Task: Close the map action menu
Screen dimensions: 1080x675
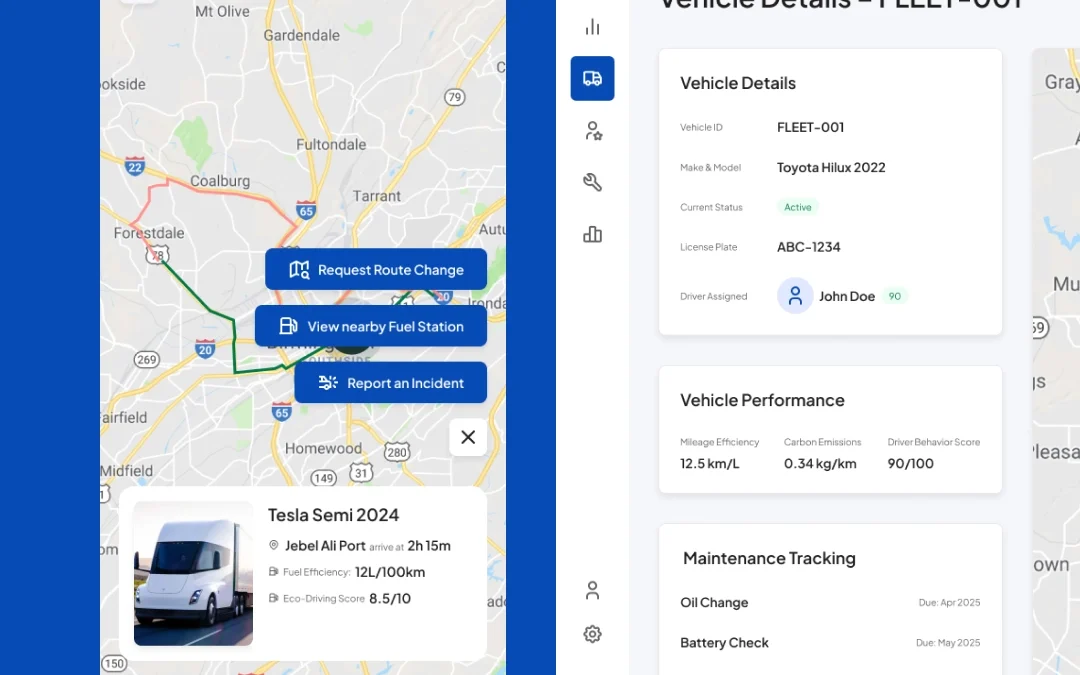Action: (x=468, y=437)
